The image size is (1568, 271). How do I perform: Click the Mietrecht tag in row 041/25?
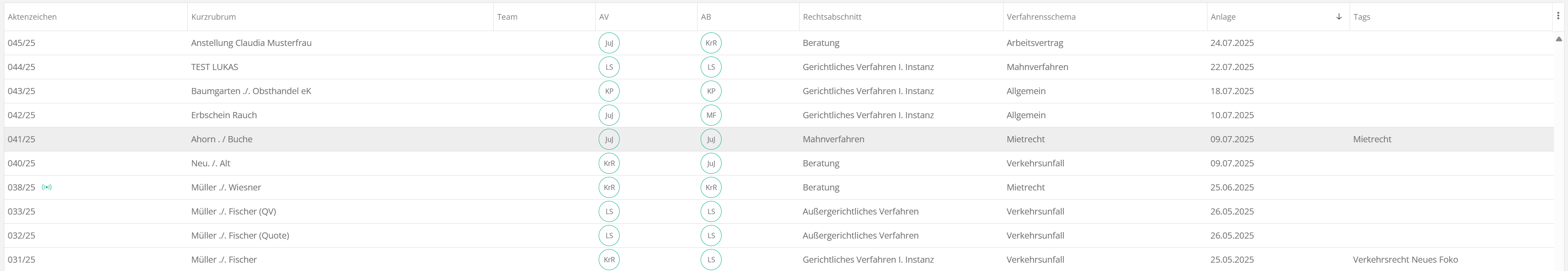tap(1372, 140)
